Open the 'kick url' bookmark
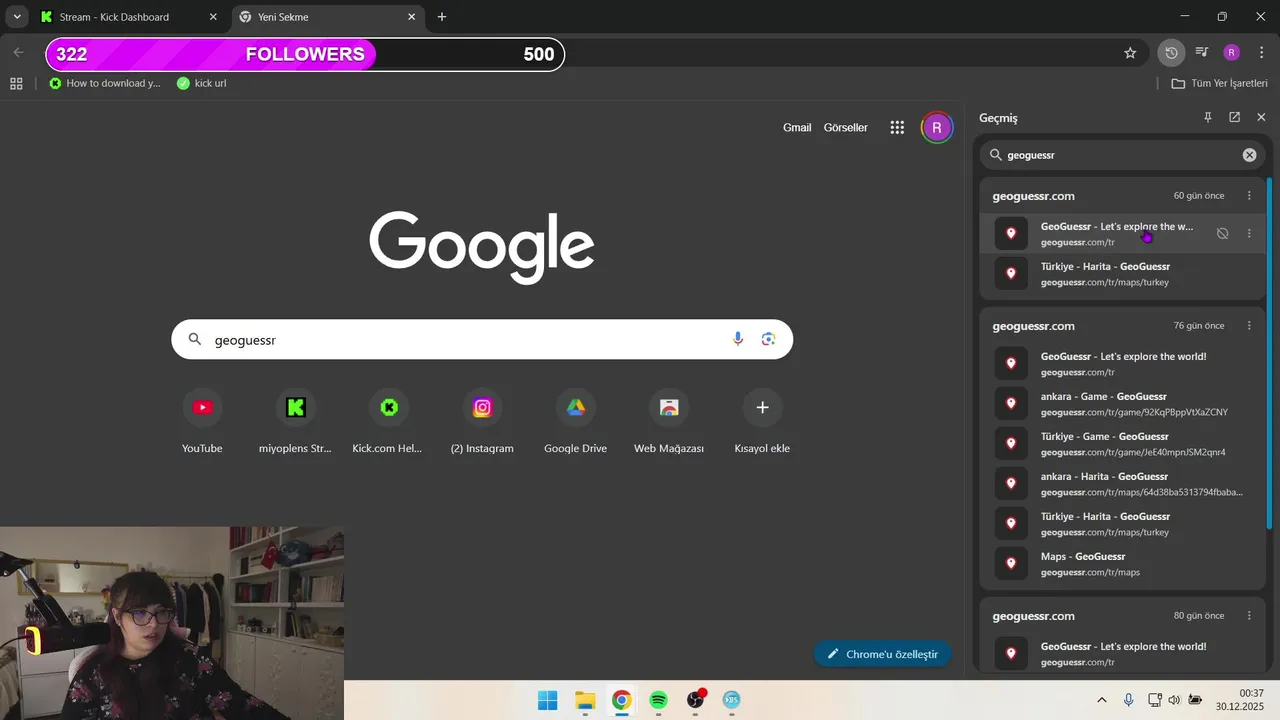Screen dimensions: 1280x720 click(x=202, y=83)
